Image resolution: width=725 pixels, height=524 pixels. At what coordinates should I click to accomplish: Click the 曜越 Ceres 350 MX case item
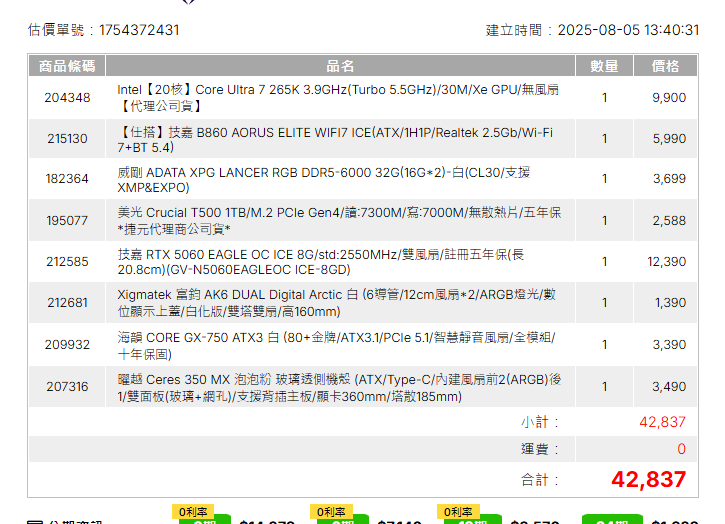point(339,388)
